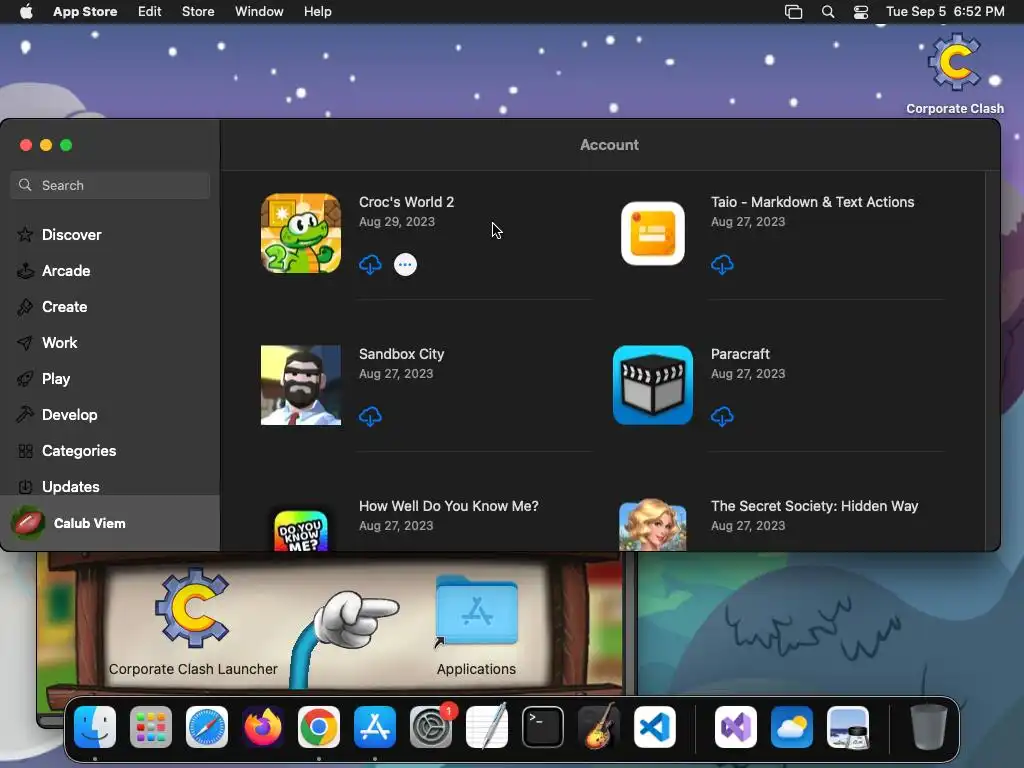
Task: Open Safari from the Dock
Action: tap(207, 727)
